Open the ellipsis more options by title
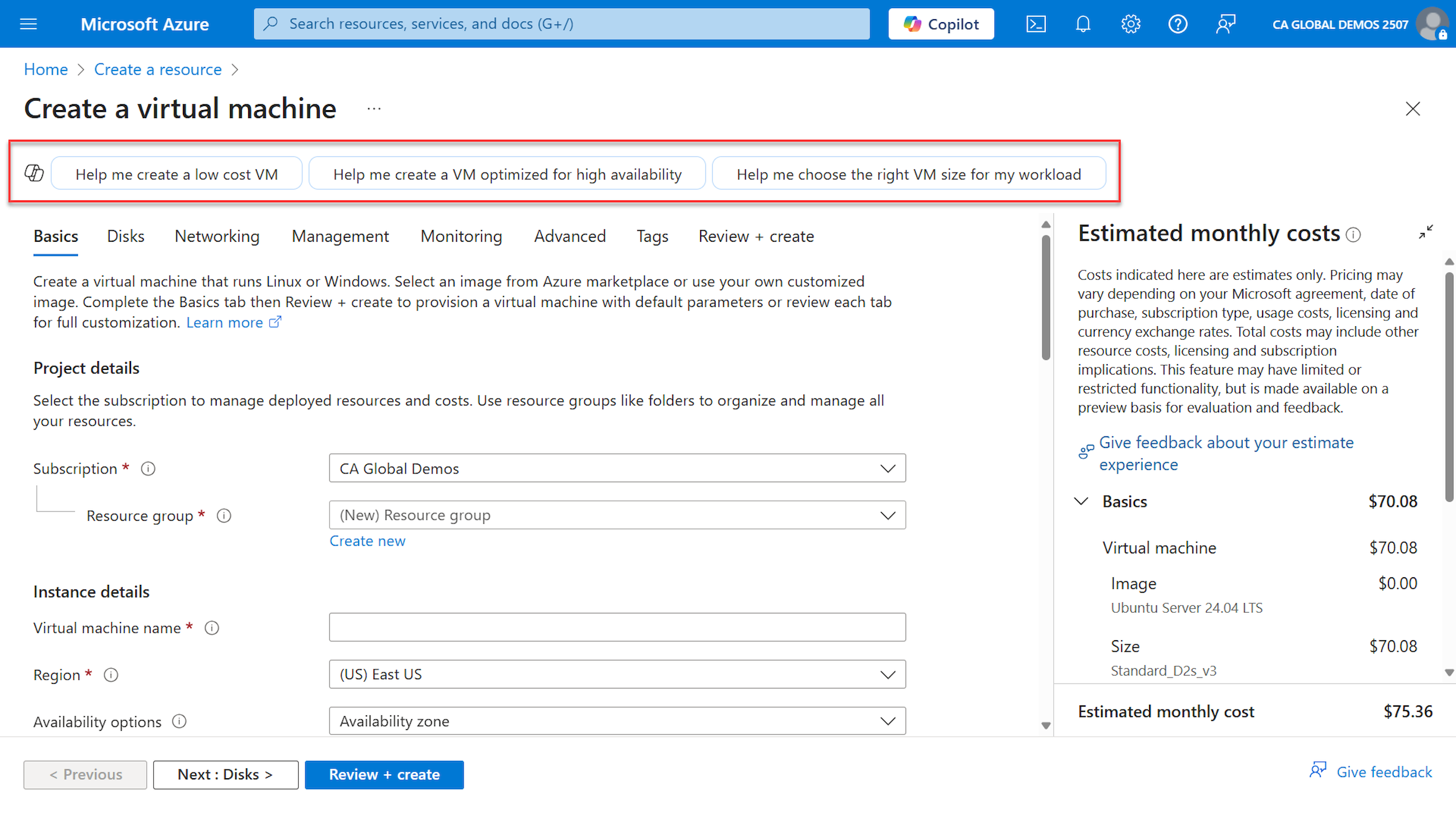This screenshot has width=1456, height=819. point(374,109)
